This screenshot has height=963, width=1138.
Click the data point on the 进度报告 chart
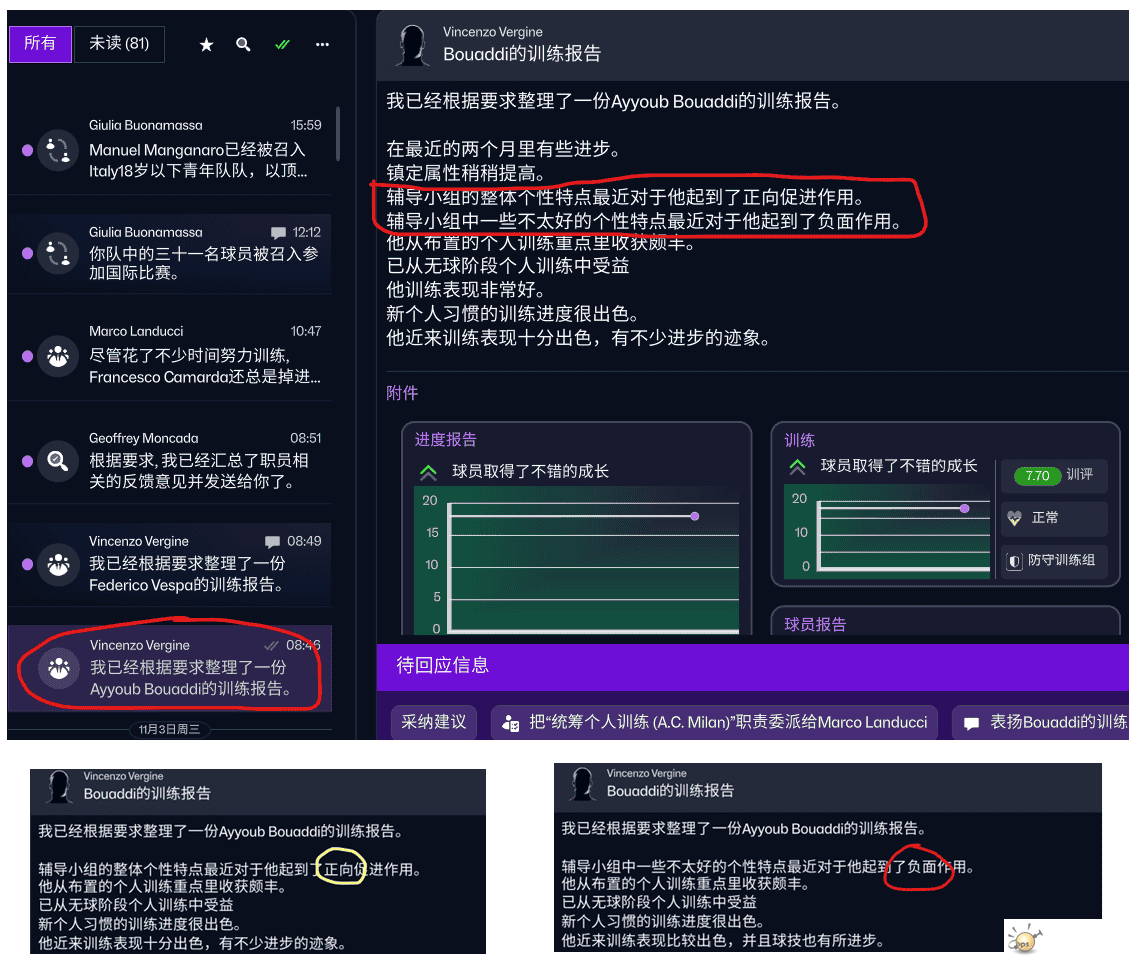click(695, 517)
